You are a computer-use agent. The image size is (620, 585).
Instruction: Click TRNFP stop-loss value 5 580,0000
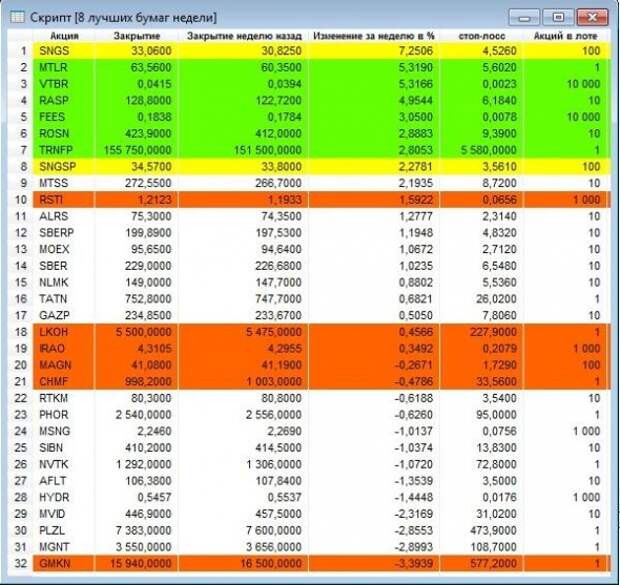[489, 150]
